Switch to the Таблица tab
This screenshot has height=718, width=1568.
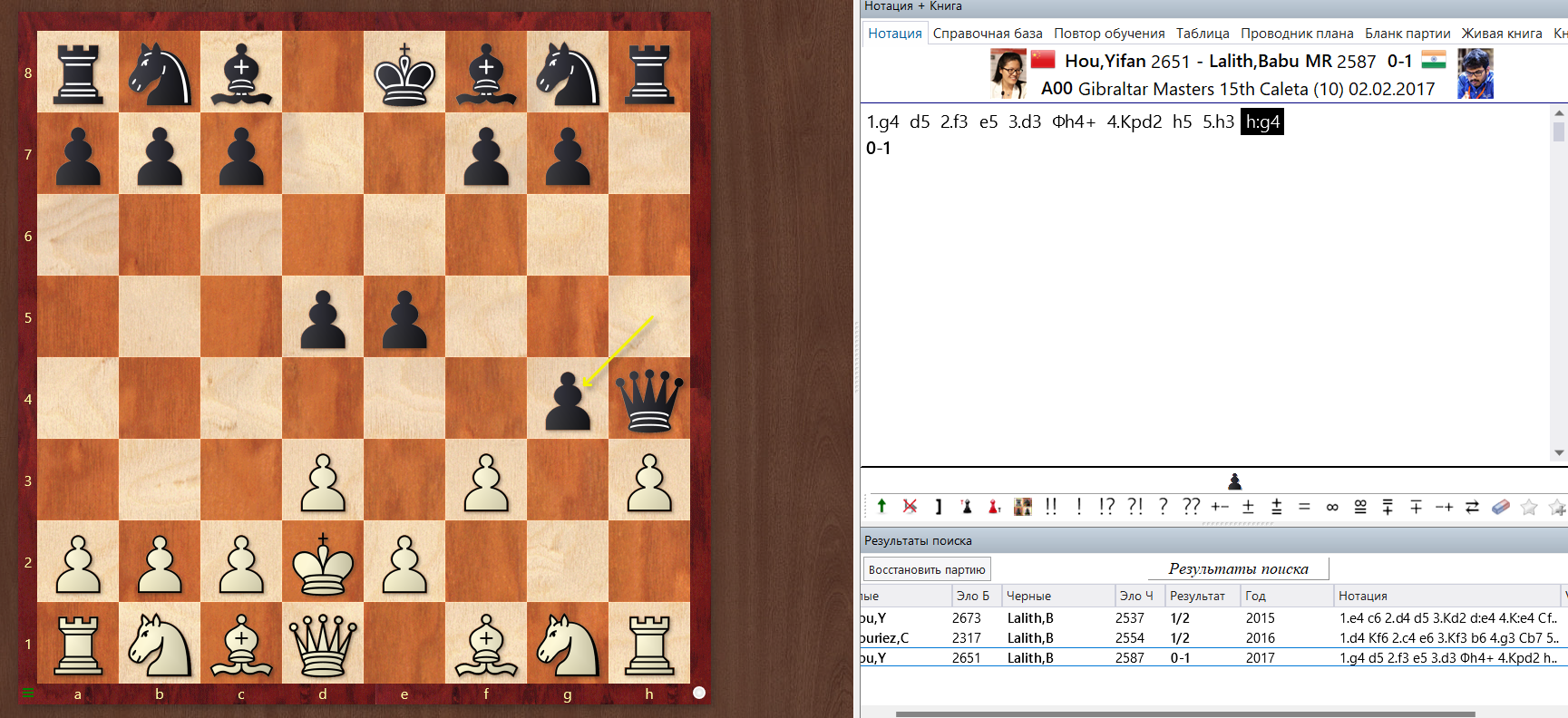point(1203,34)
